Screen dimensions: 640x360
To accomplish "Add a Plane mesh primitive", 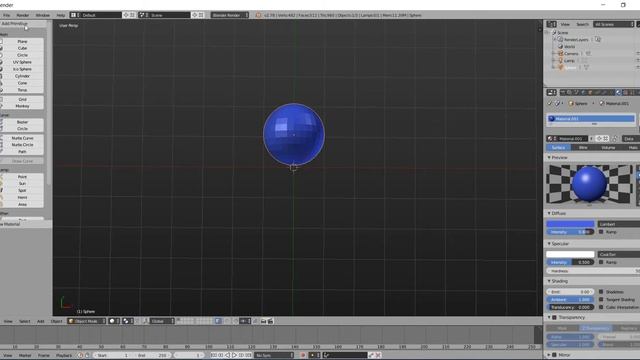I will coord(22,41).
